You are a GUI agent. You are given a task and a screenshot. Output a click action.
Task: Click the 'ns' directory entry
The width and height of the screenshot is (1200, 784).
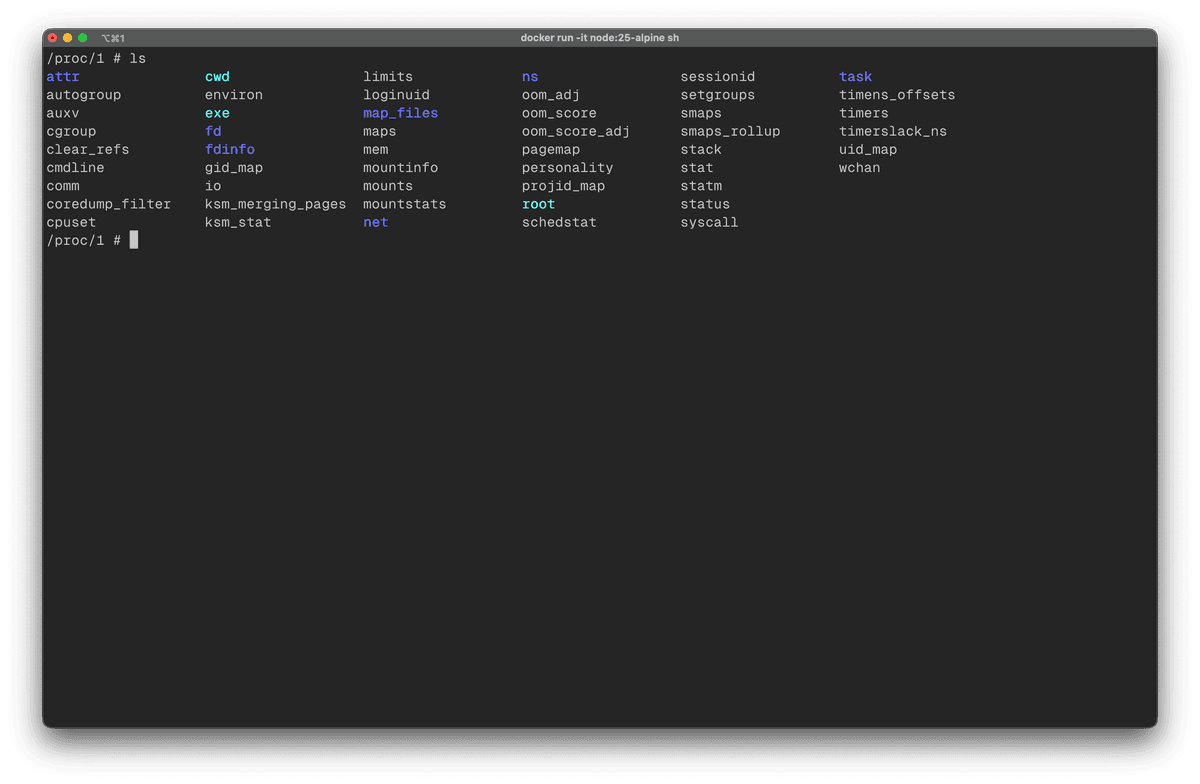click(x=530, y=77)
